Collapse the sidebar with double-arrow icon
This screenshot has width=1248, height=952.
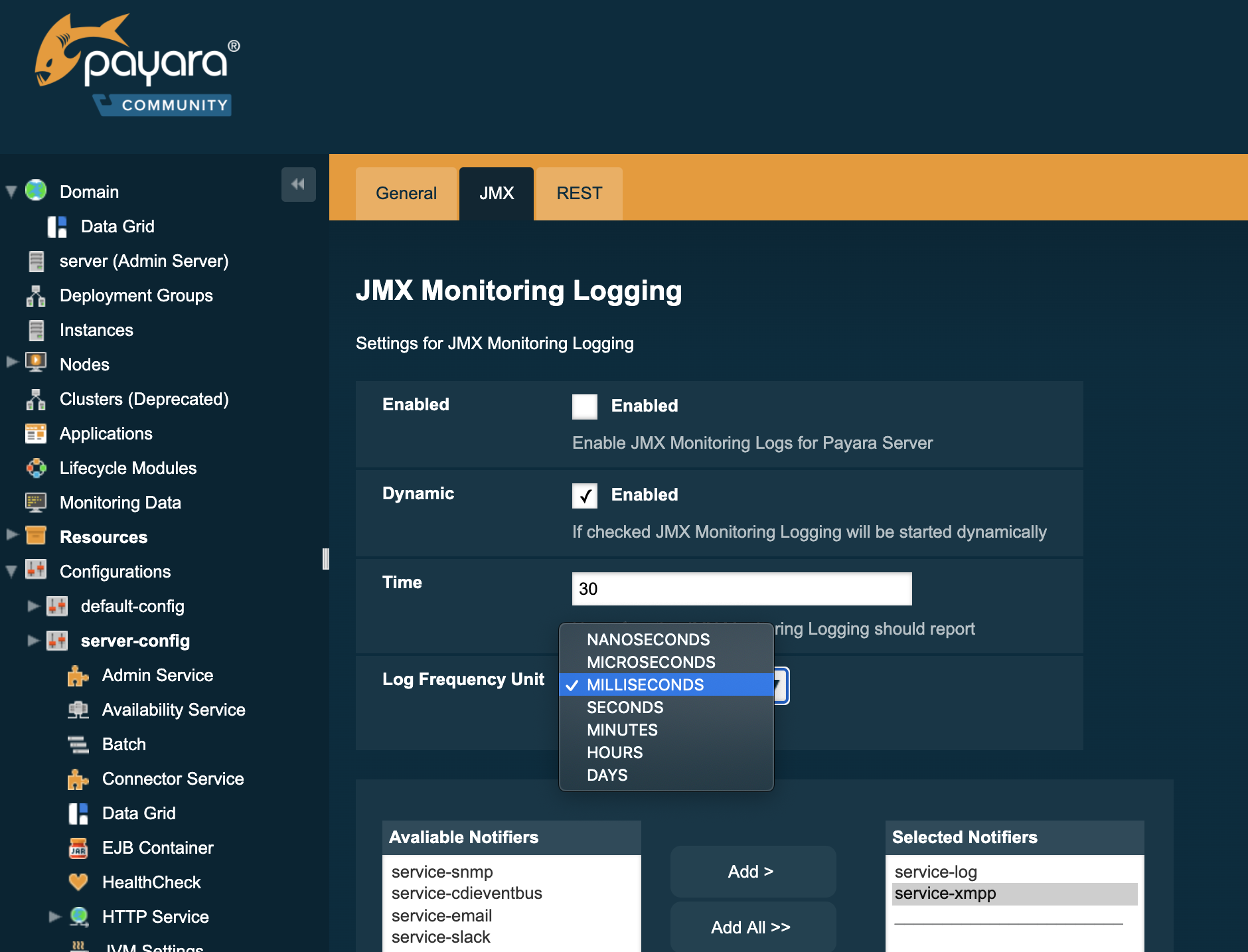coord(298,185)
